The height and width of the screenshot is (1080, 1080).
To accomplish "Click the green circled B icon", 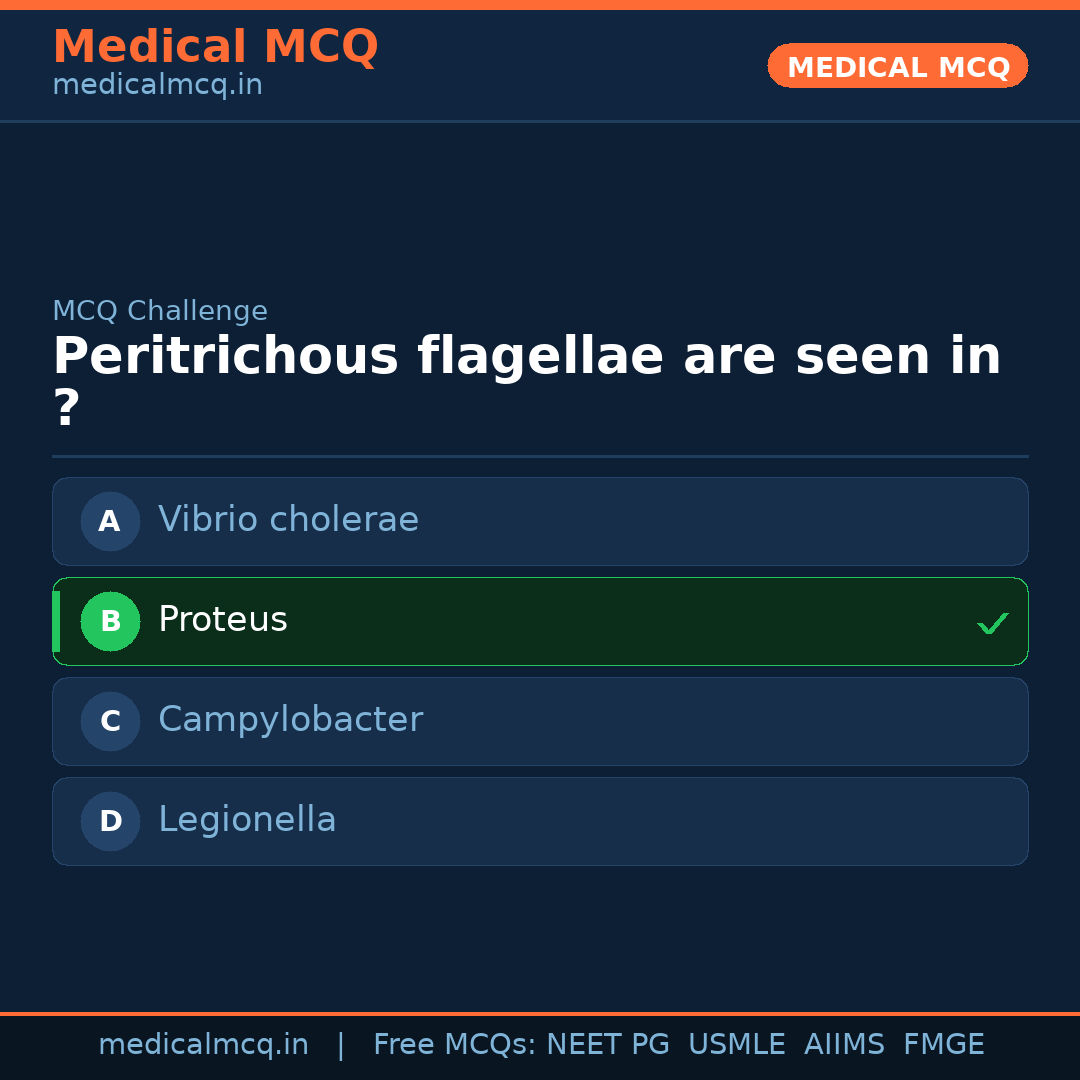I will [110, 621].
